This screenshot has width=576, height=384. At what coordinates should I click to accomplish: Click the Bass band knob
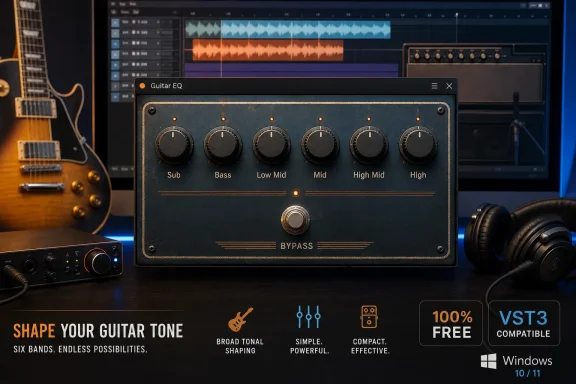pos(223,145)
